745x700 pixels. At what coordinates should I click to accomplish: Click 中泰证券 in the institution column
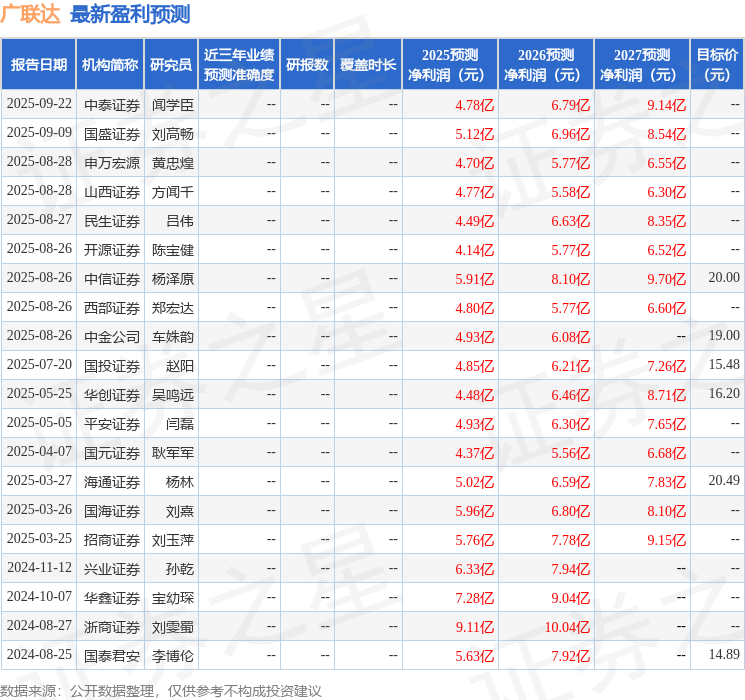coord(112,104)
